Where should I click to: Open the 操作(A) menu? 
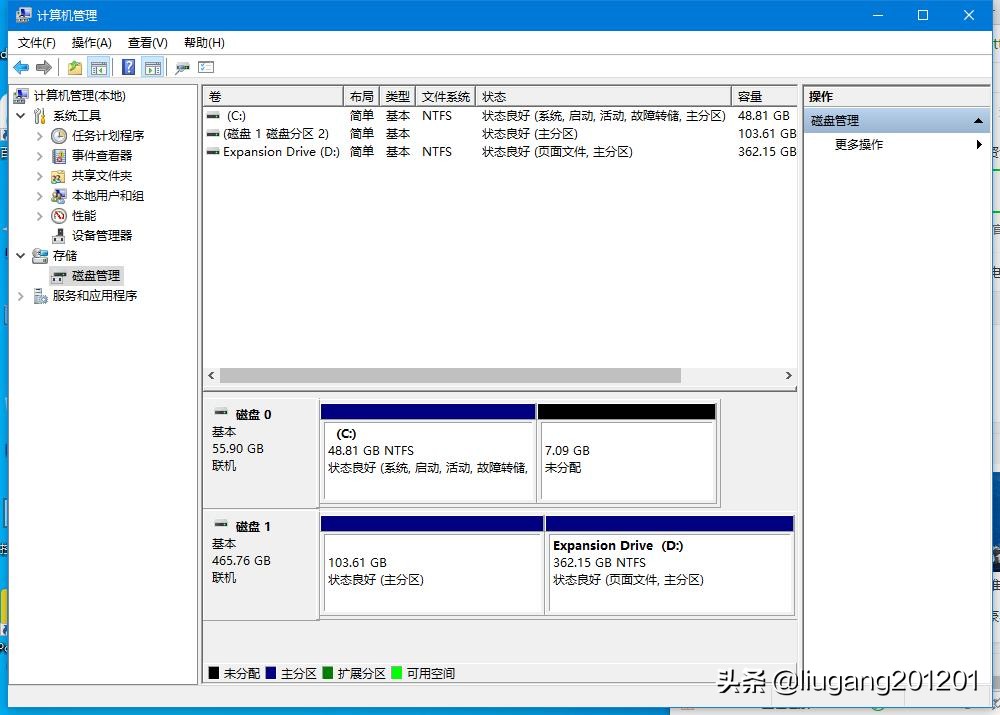pyautogui.click(x=91, y=42)
